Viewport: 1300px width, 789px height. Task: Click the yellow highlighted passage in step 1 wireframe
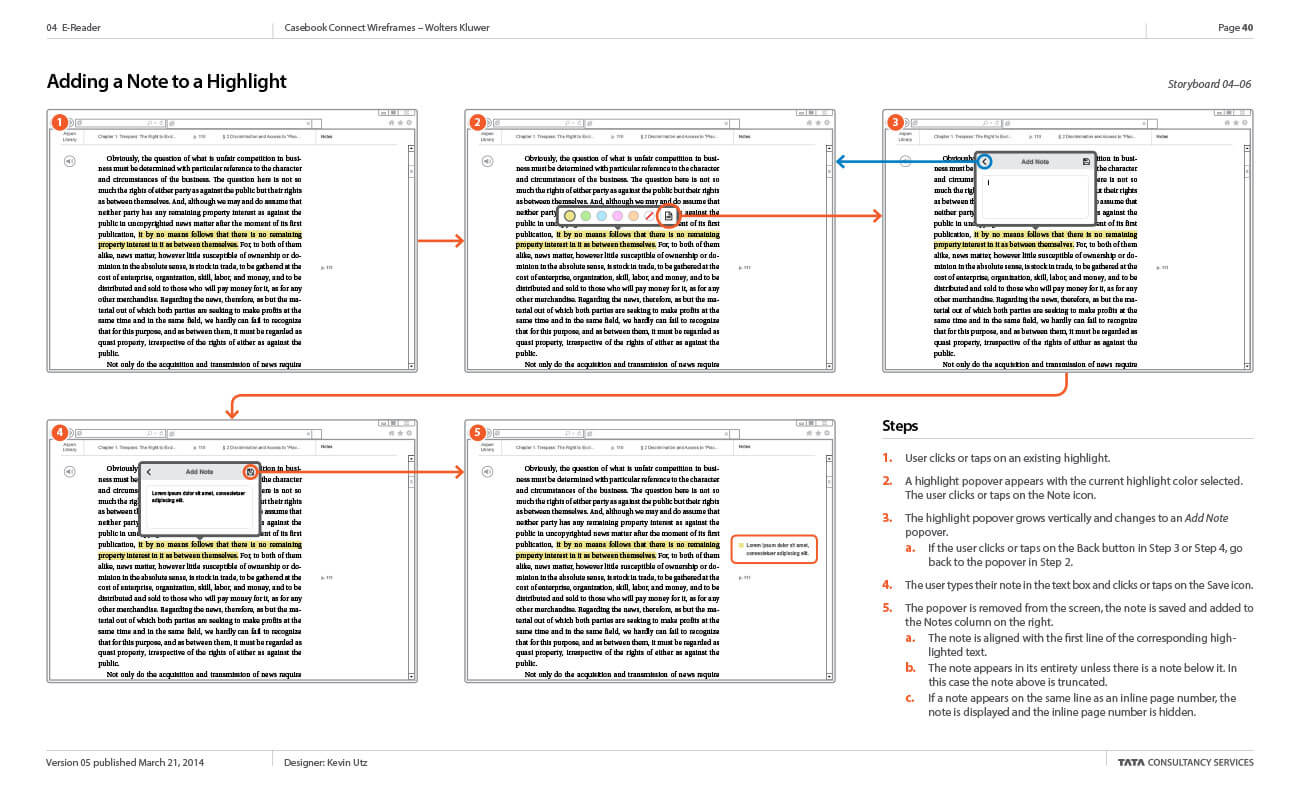(x=200, y=239)
